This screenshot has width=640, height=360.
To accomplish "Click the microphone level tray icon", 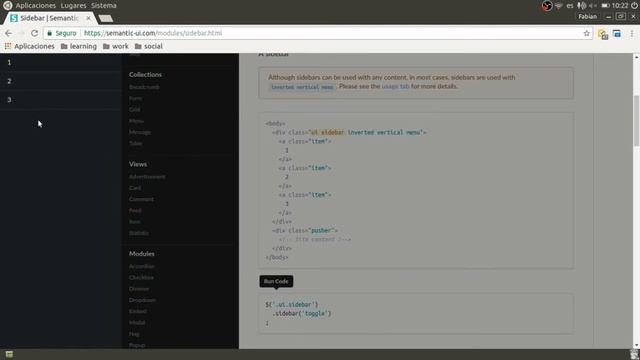I will click(581, 5).
